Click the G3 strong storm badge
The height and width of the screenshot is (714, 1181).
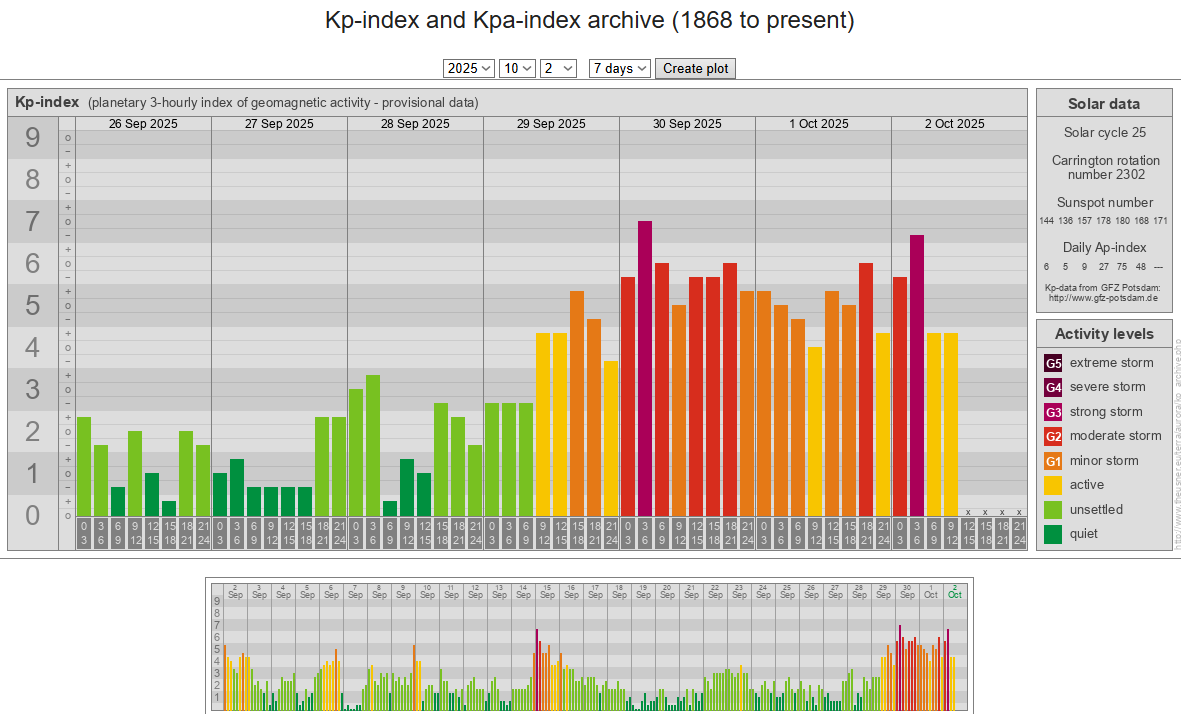[x=1053, y=412]
